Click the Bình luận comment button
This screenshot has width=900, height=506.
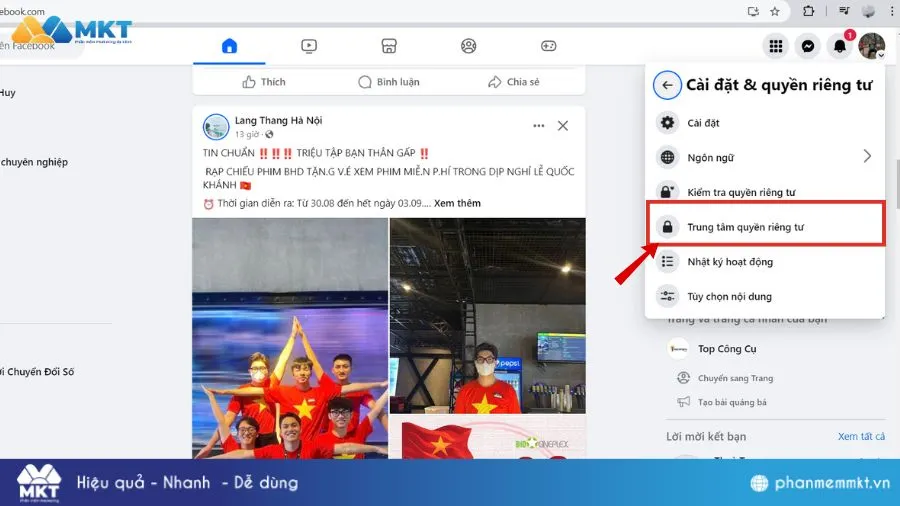389,82
